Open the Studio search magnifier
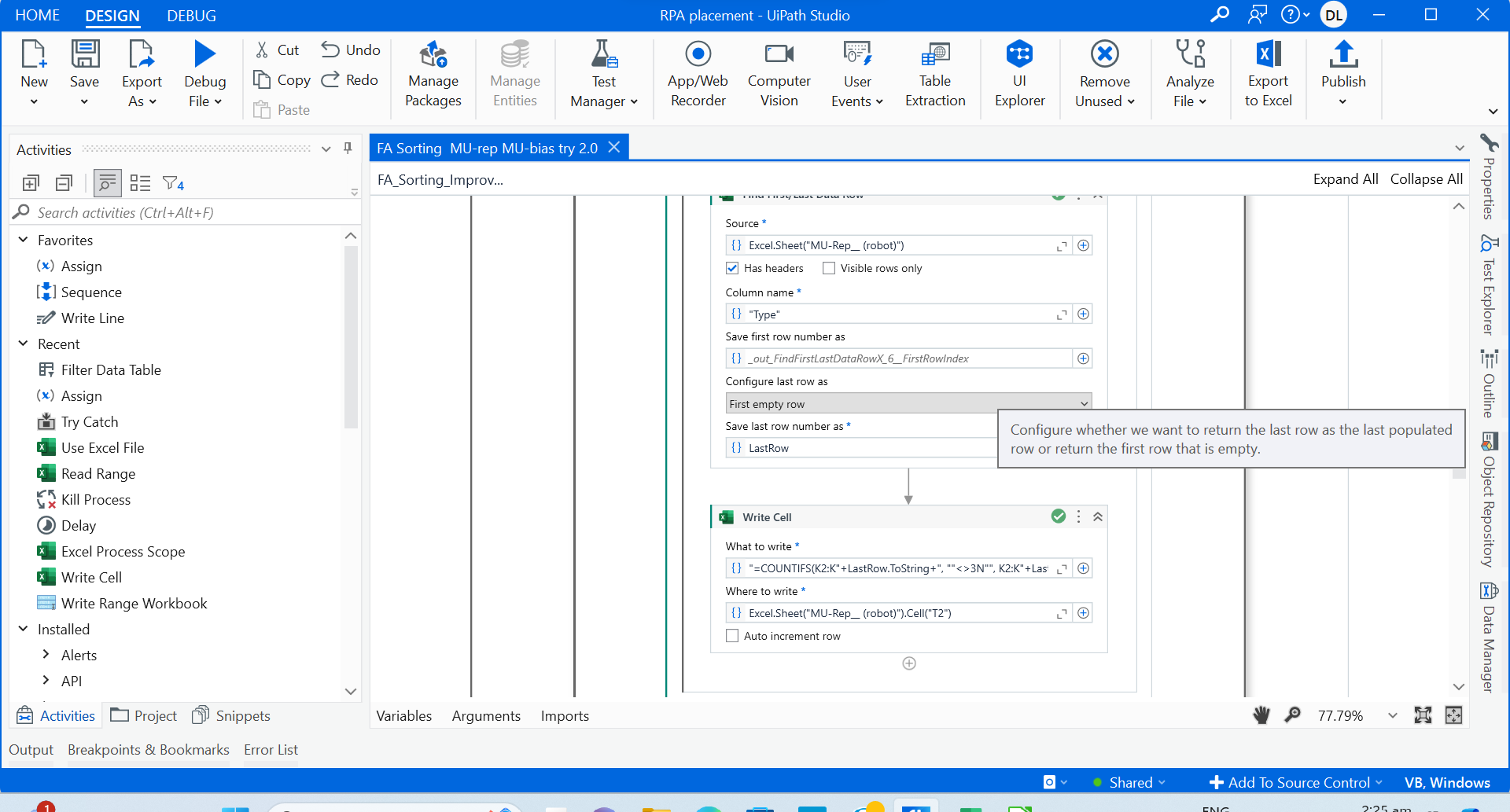Image resolution: width=1510 pixels, height=812 pixels. [1220, 15]
